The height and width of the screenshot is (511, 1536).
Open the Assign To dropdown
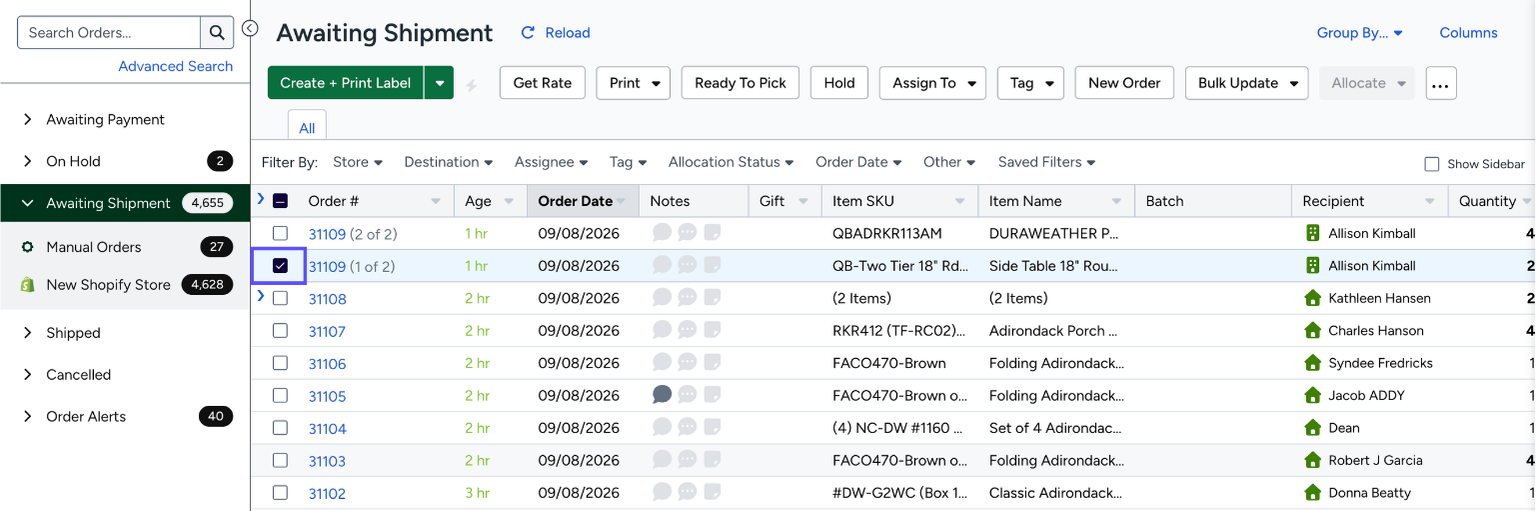click(933, 83)
